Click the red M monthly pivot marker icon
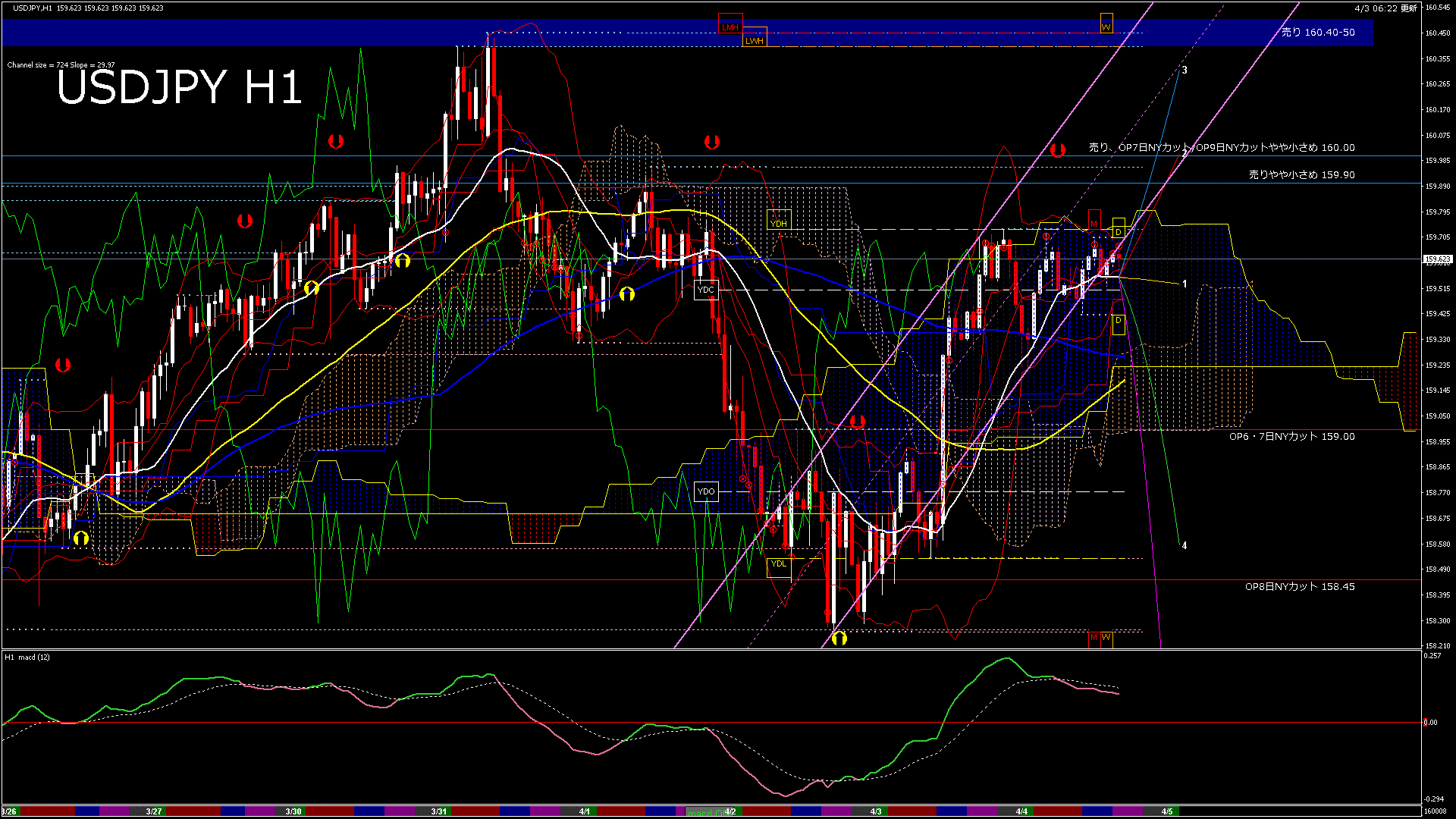 (x=1094, y=223)
